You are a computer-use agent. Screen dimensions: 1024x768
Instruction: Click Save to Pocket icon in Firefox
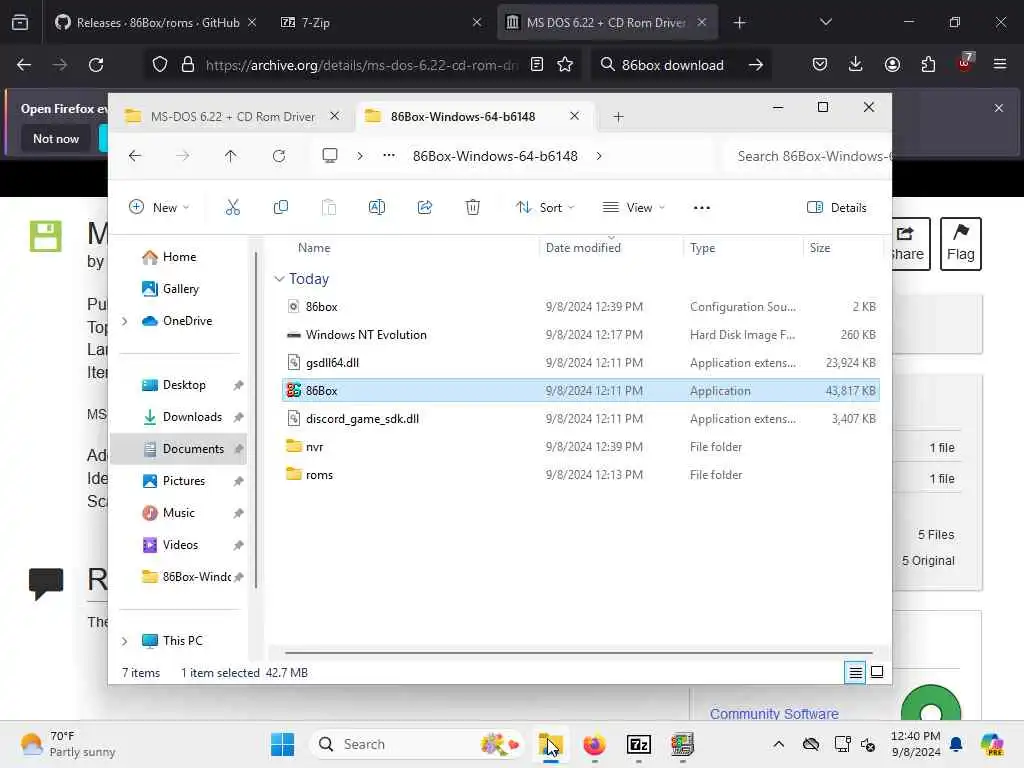[x=820, y=65]
